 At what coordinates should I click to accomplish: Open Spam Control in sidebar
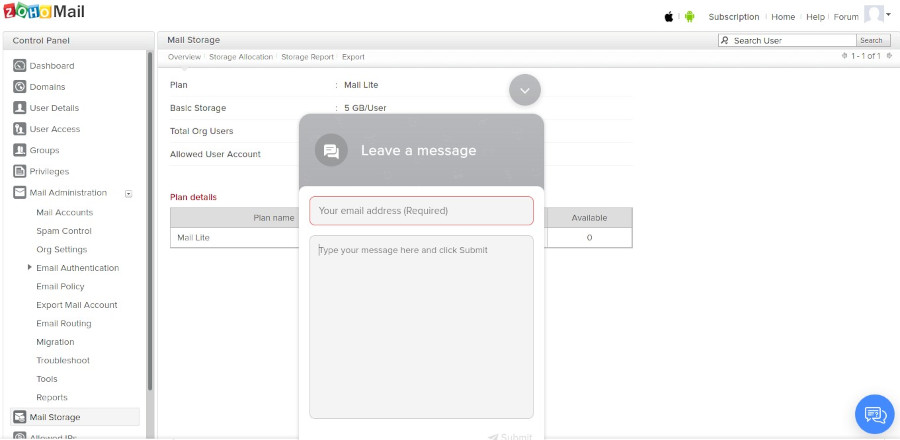[64, 231]
